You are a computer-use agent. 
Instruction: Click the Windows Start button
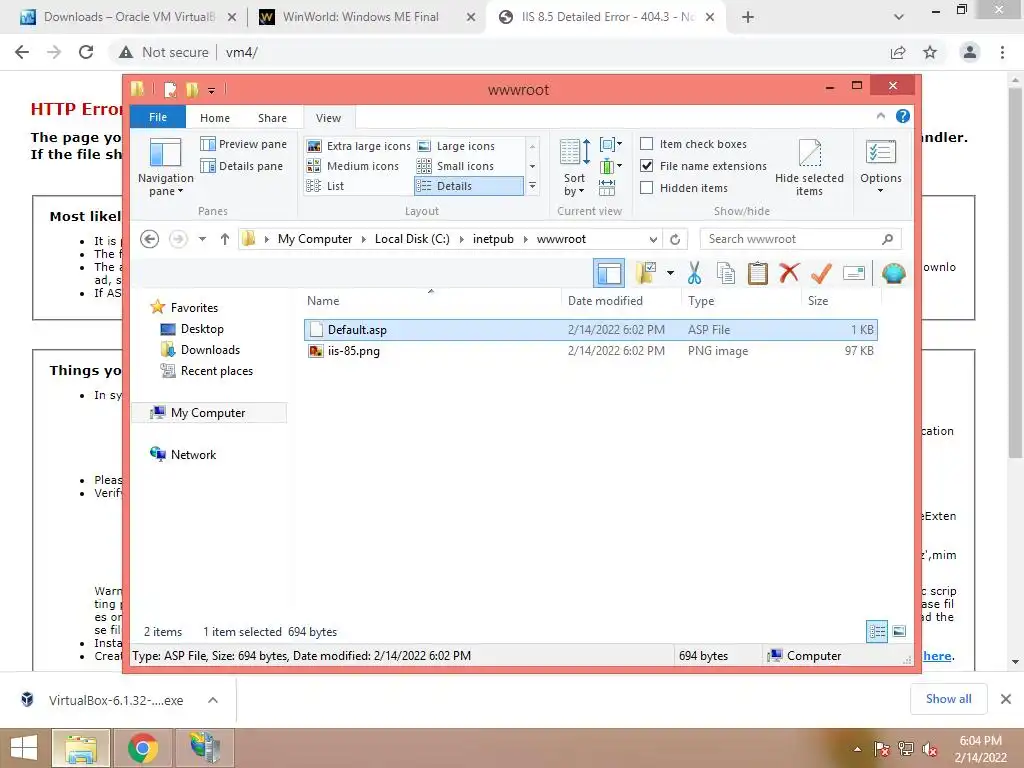pos(24,748)
